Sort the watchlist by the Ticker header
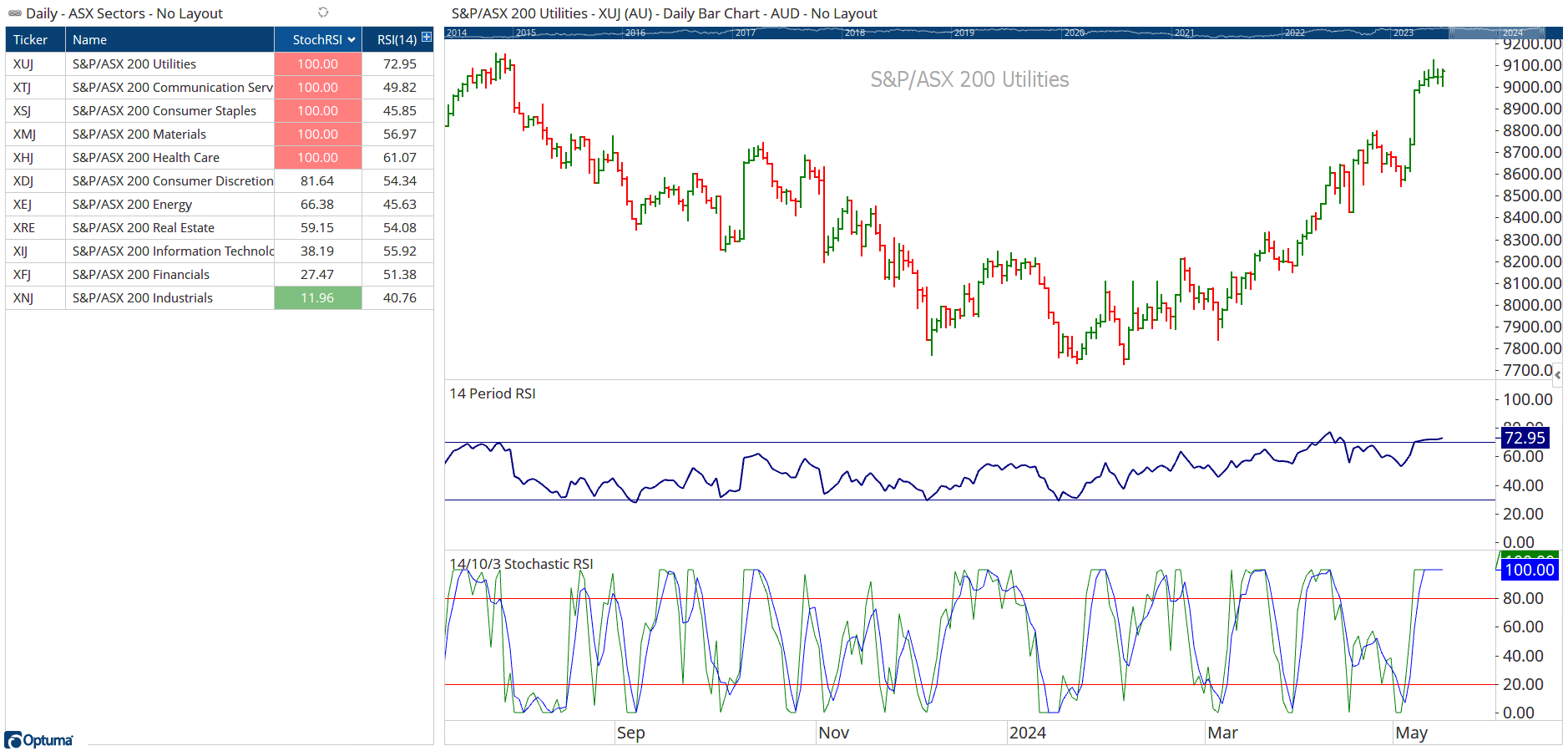1568x751 pixels. 36,39
